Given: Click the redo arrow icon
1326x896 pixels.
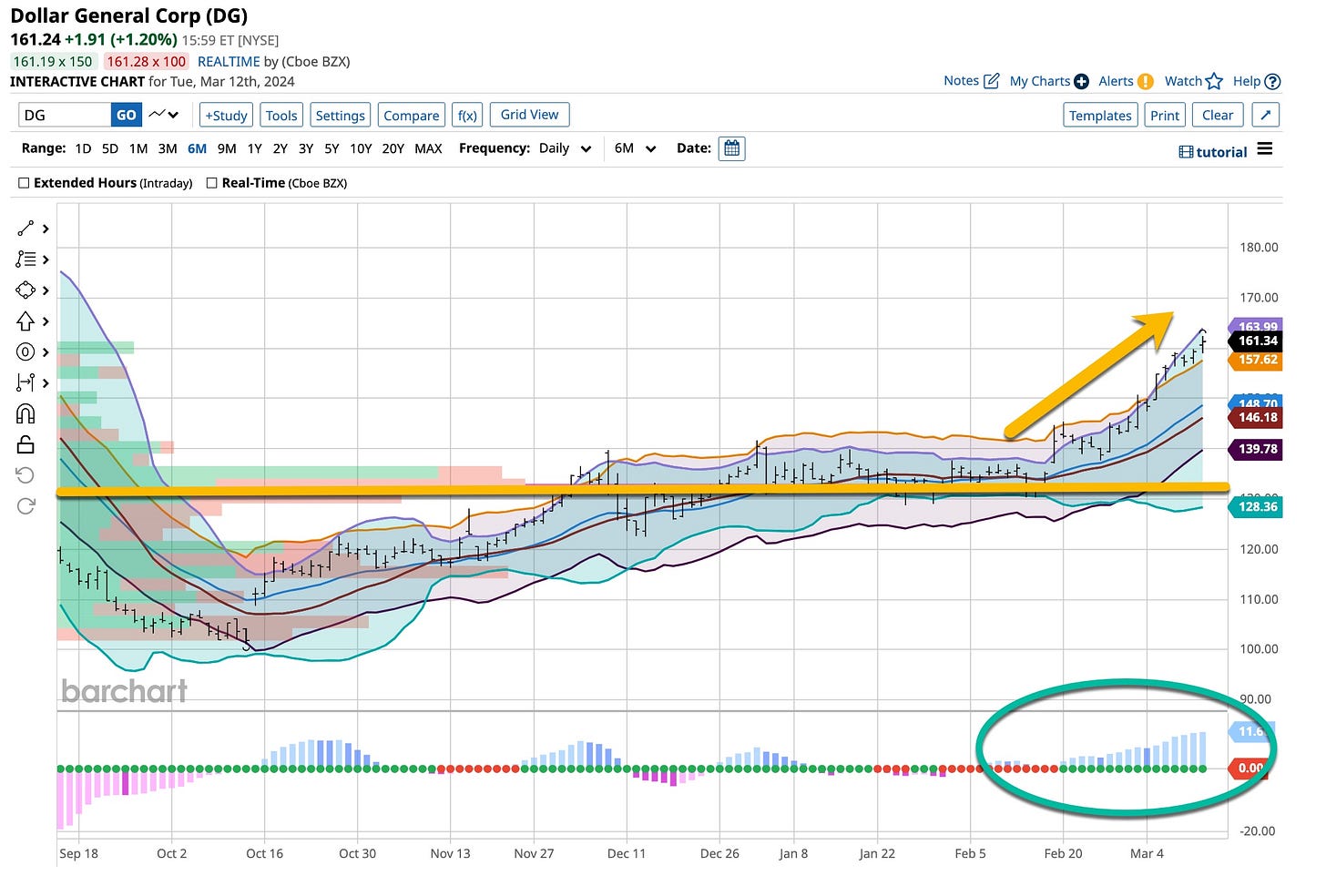Looking at the screenshot, I should pos(25,506).
